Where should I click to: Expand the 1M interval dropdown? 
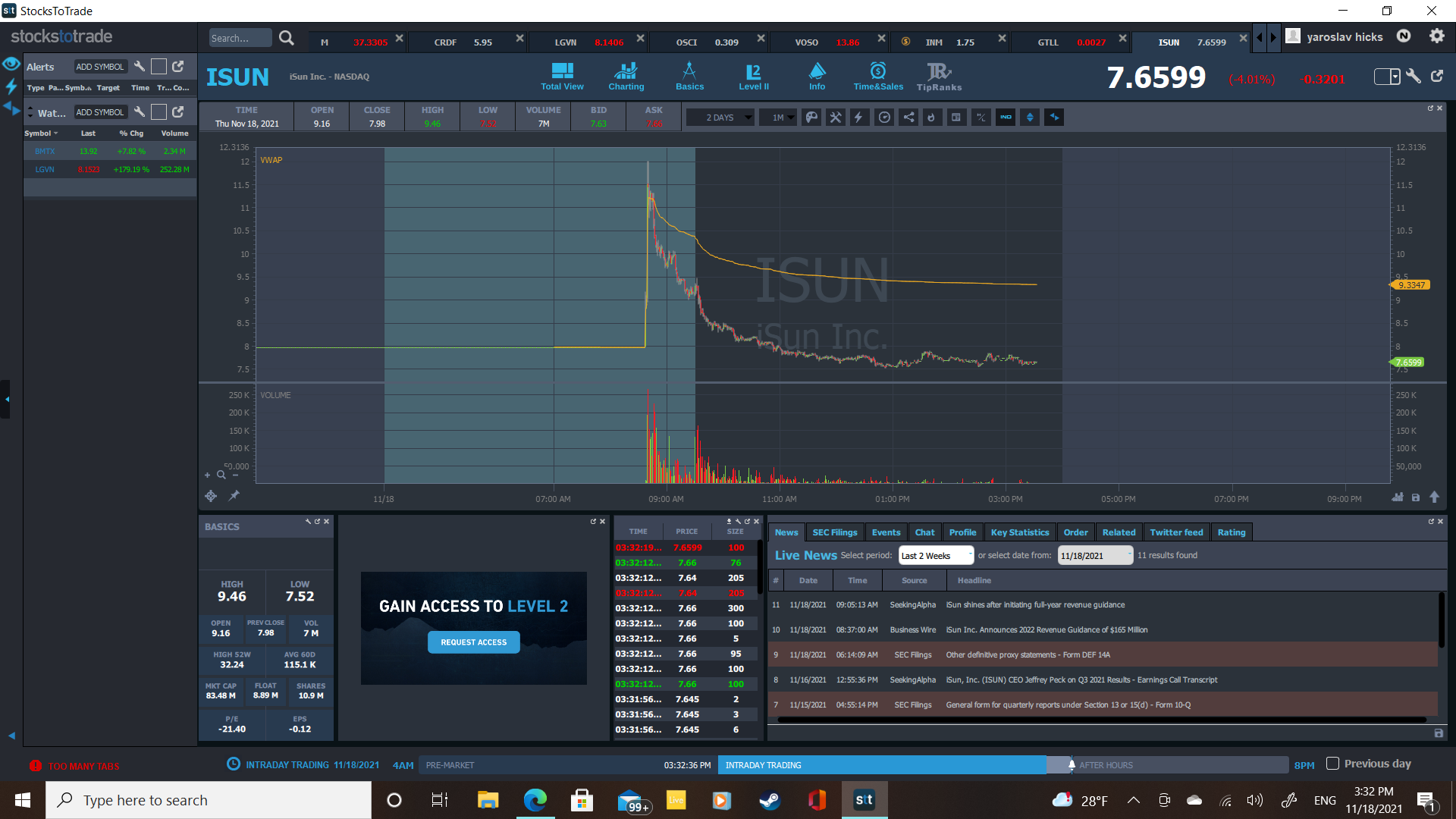point(782,118)
